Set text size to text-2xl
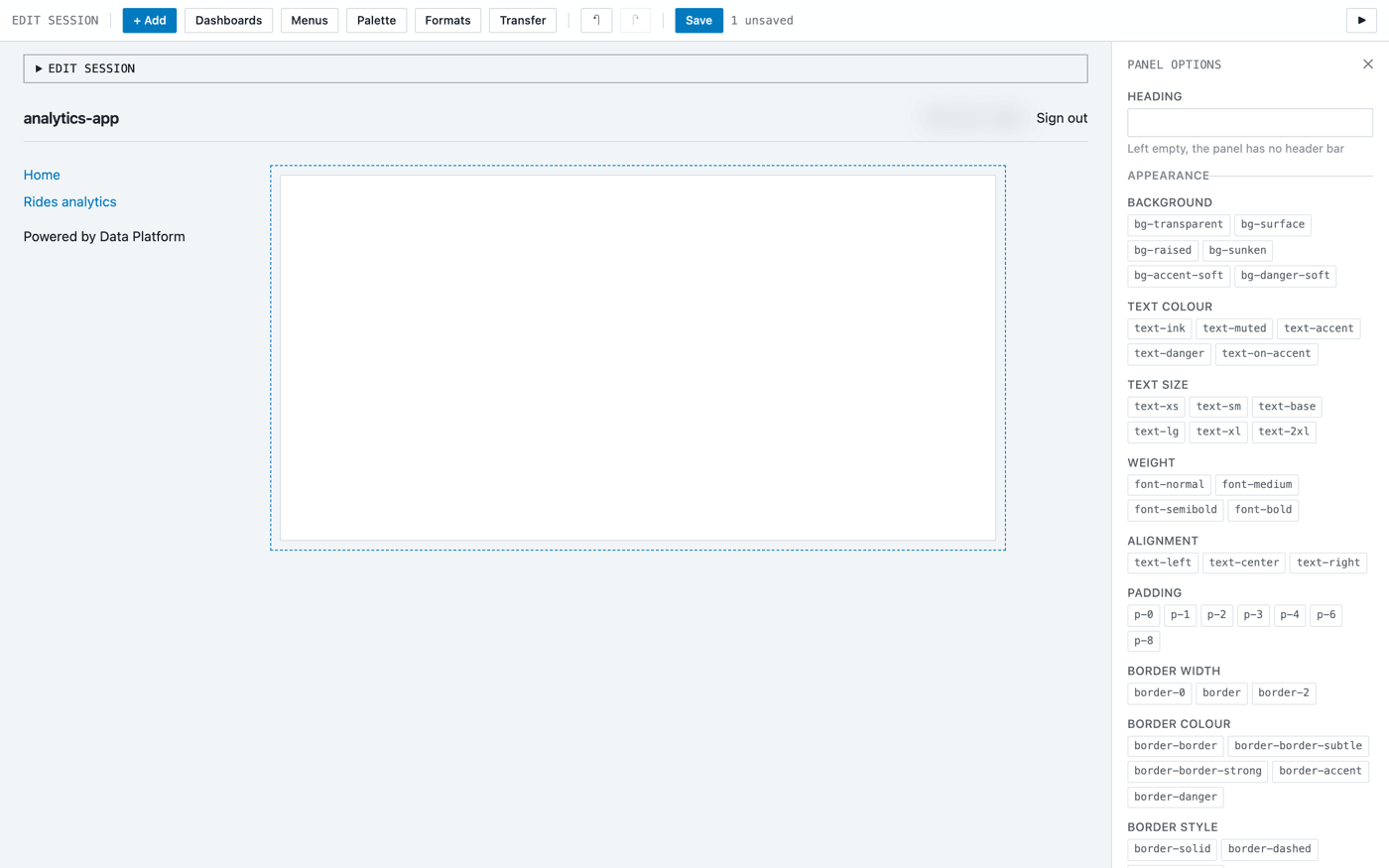 [1284, 432]
